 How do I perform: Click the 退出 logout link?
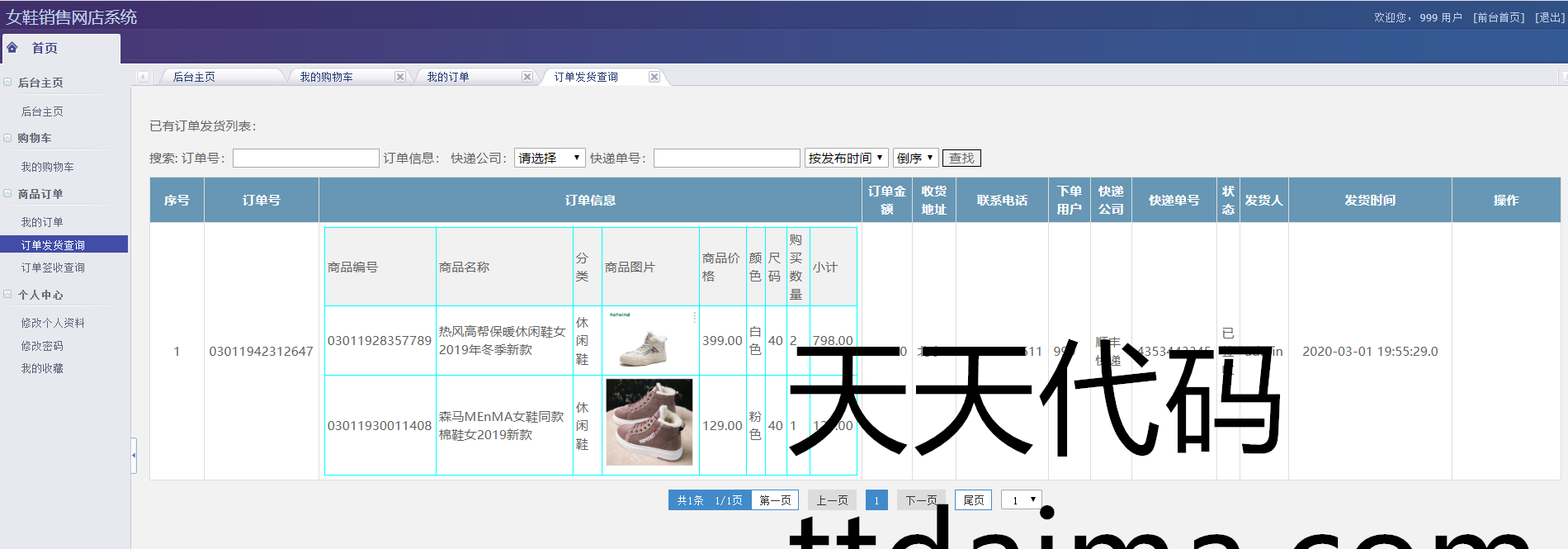(x=1548, y=17)
